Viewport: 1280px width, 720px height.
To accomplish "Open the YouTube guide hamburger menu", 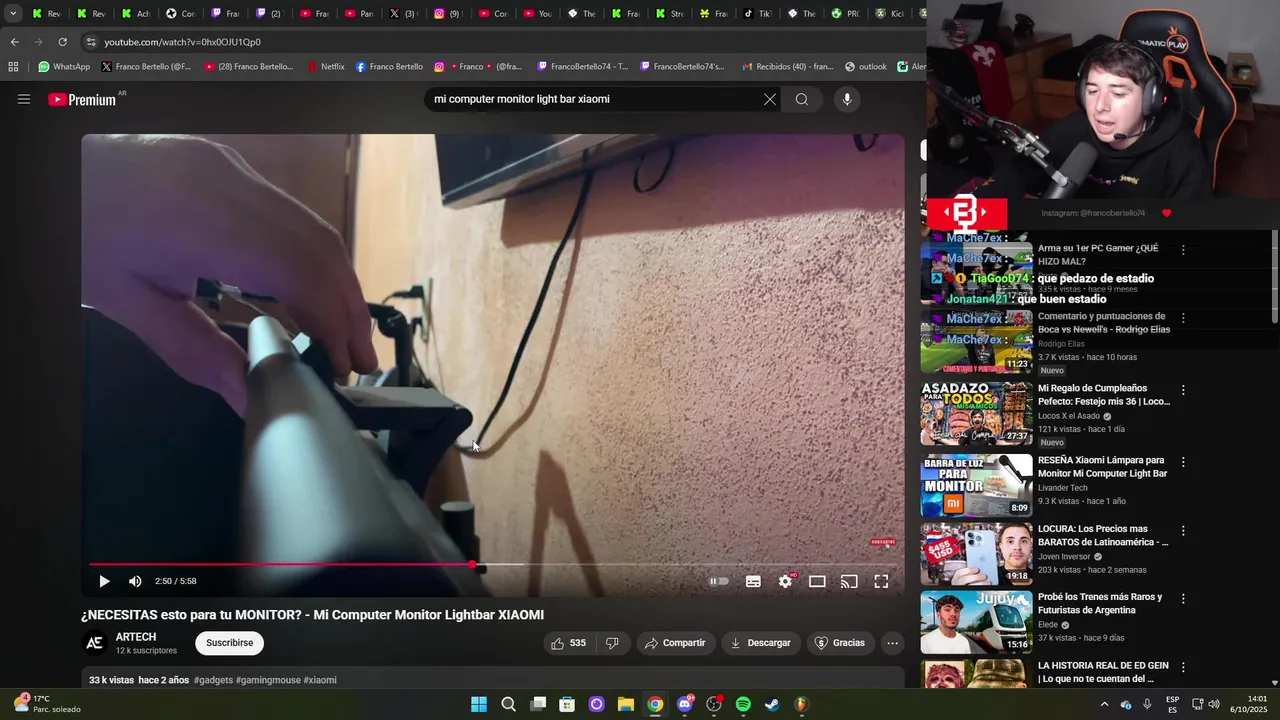I will (24, 99).
